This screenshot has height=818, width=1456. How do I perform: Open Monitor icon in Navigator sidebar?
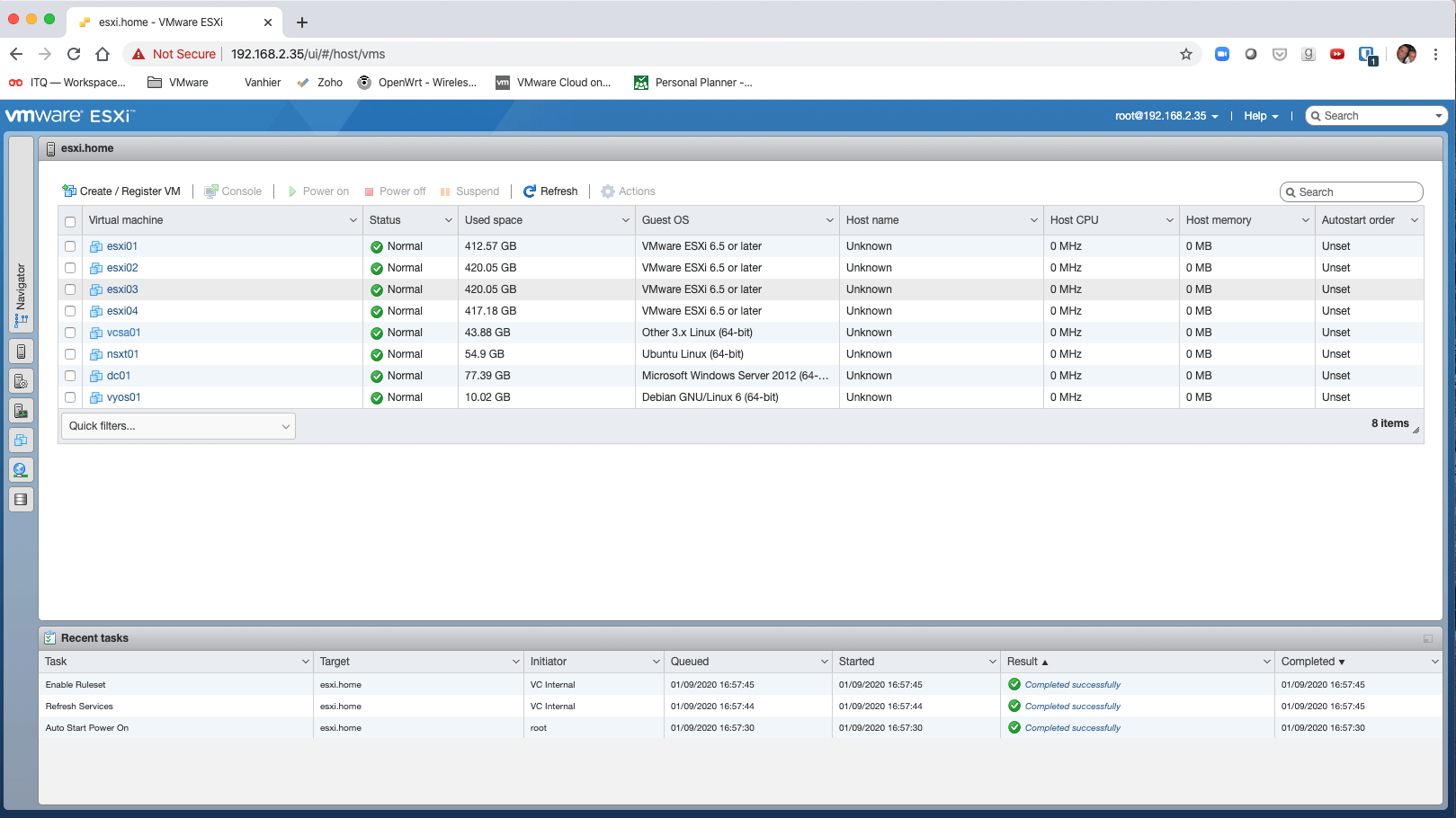[21, 411]
